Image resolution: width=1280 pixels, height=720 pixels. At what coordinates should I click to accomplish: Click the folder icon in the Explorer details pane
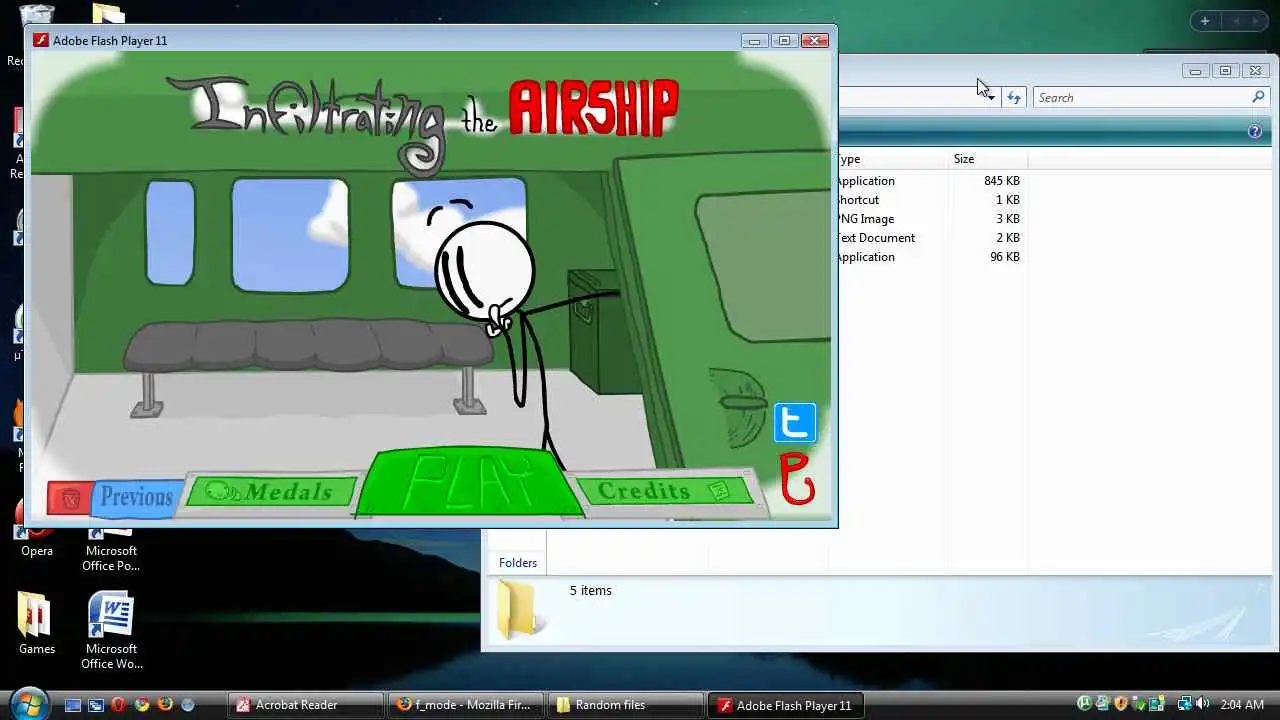[x=518, y=610]
